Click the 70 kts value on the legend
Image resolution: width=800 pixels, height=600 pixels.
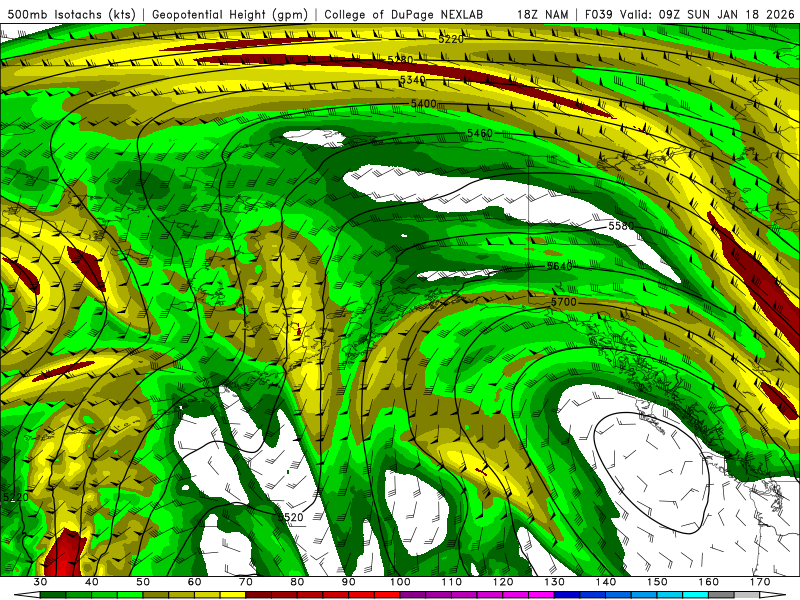(x=246, y=582)
